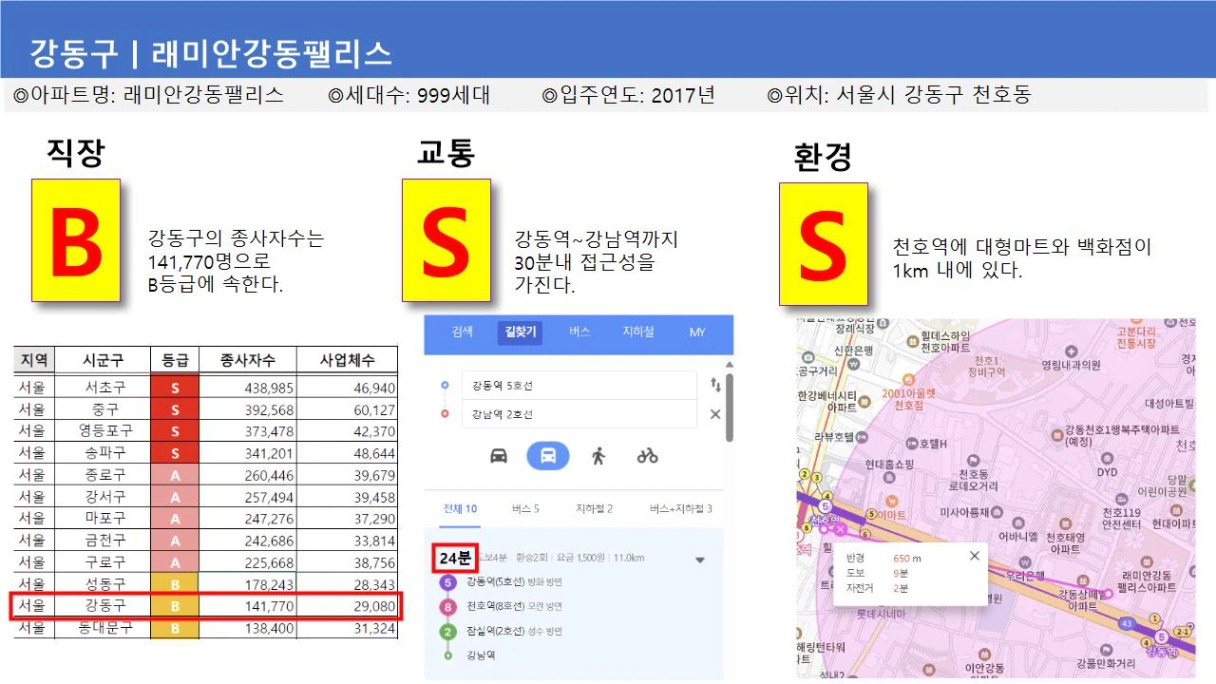Expand the 24분 route details arrow
This screenshot has width=1216, height=684.
click(700, 560)
